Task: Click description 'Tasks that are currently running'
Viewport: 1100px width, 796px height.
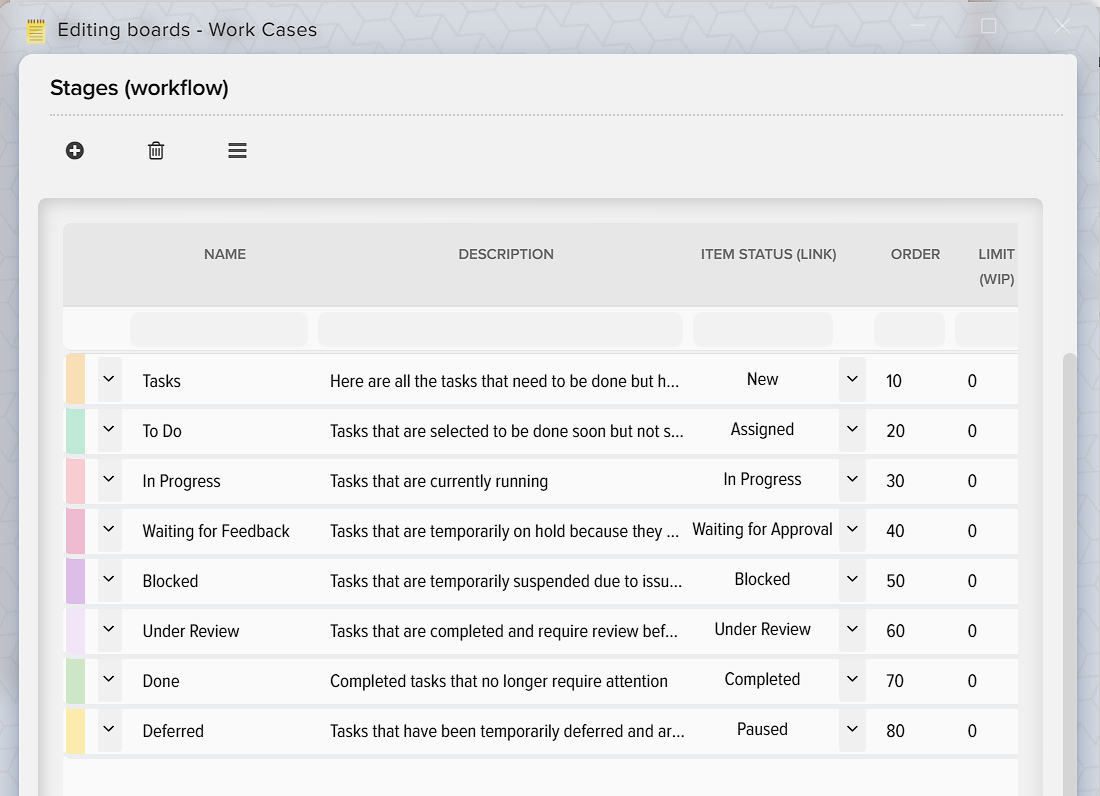Action: coord(439,481)
